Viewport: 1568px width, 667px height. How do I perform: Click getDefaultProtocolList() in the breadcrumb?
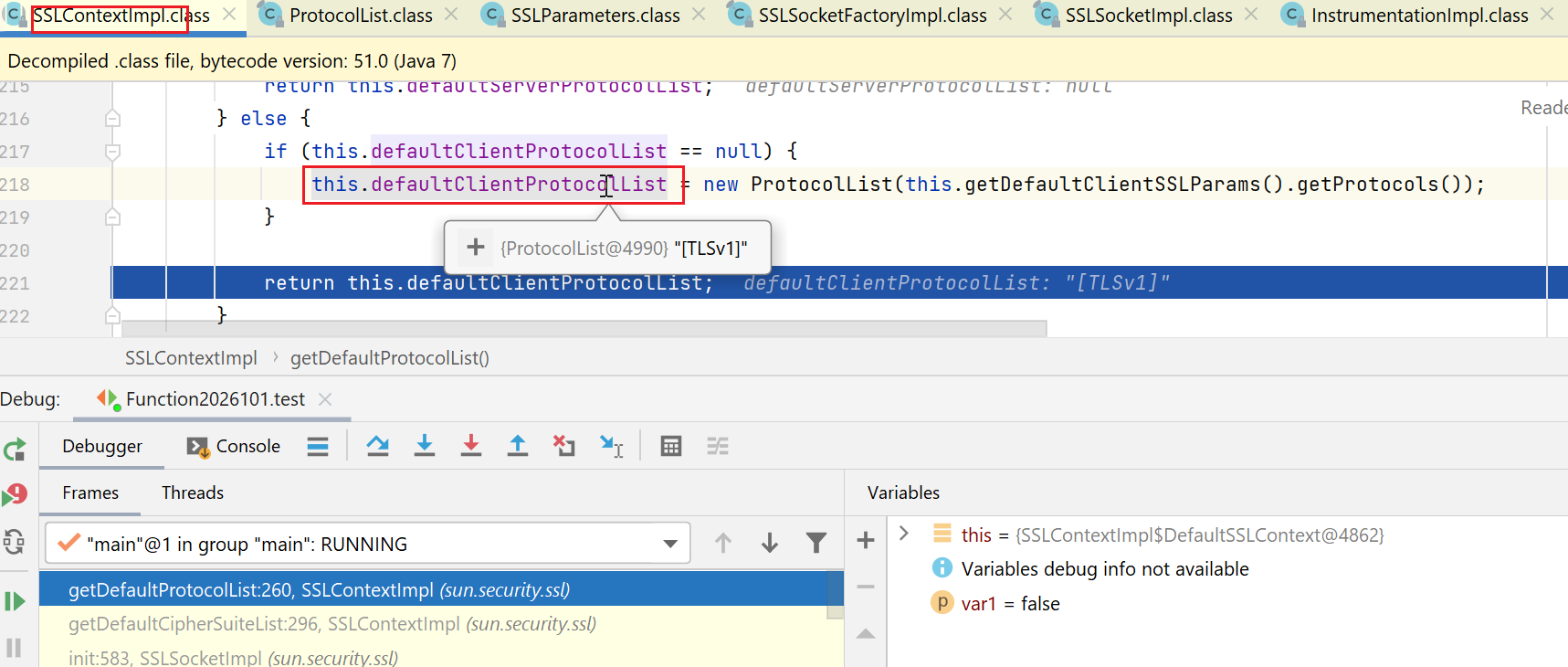(390, 358)
